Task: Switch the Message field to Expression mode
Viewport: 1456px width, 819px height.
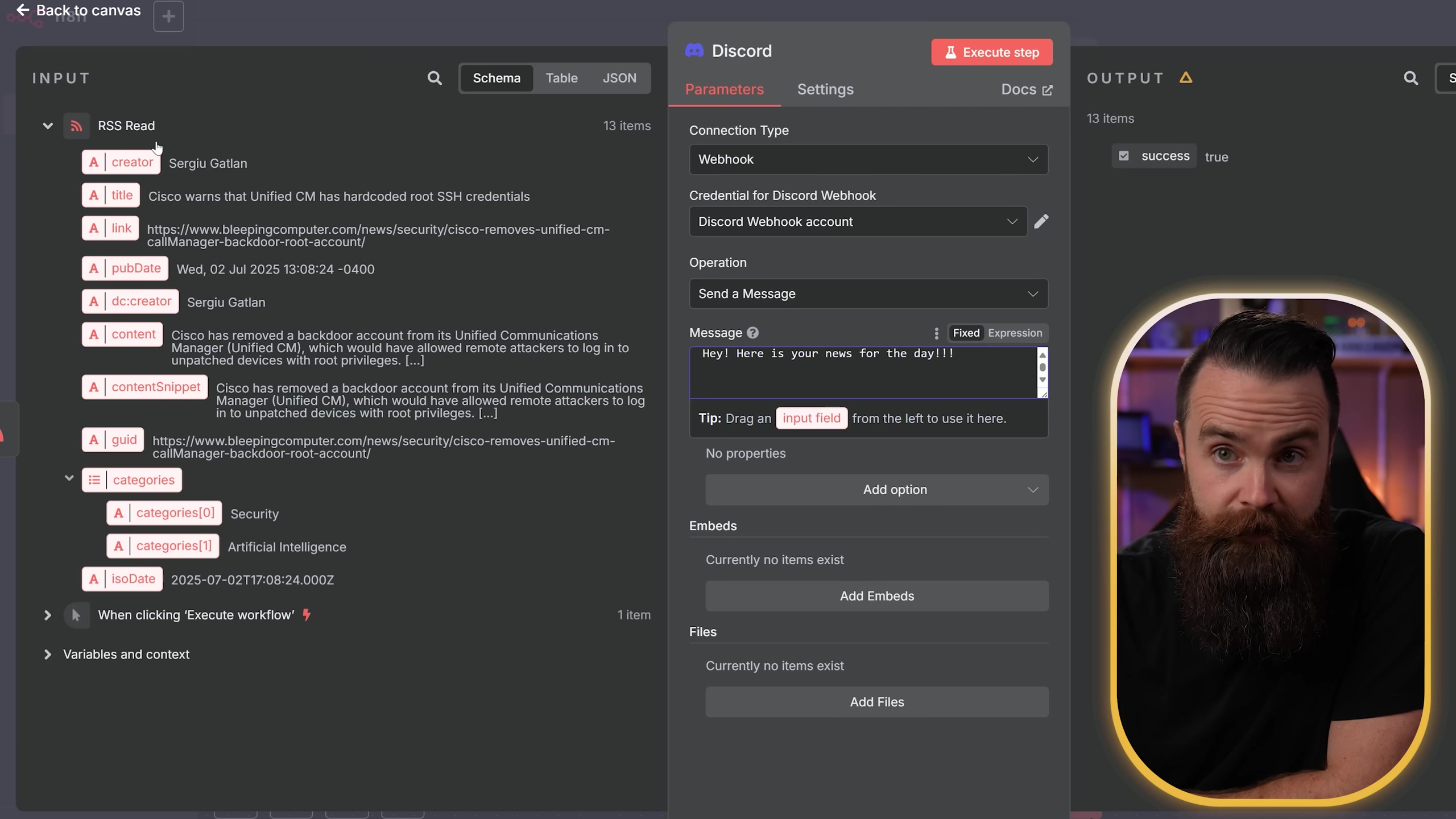Action: tap(1015, 333)
